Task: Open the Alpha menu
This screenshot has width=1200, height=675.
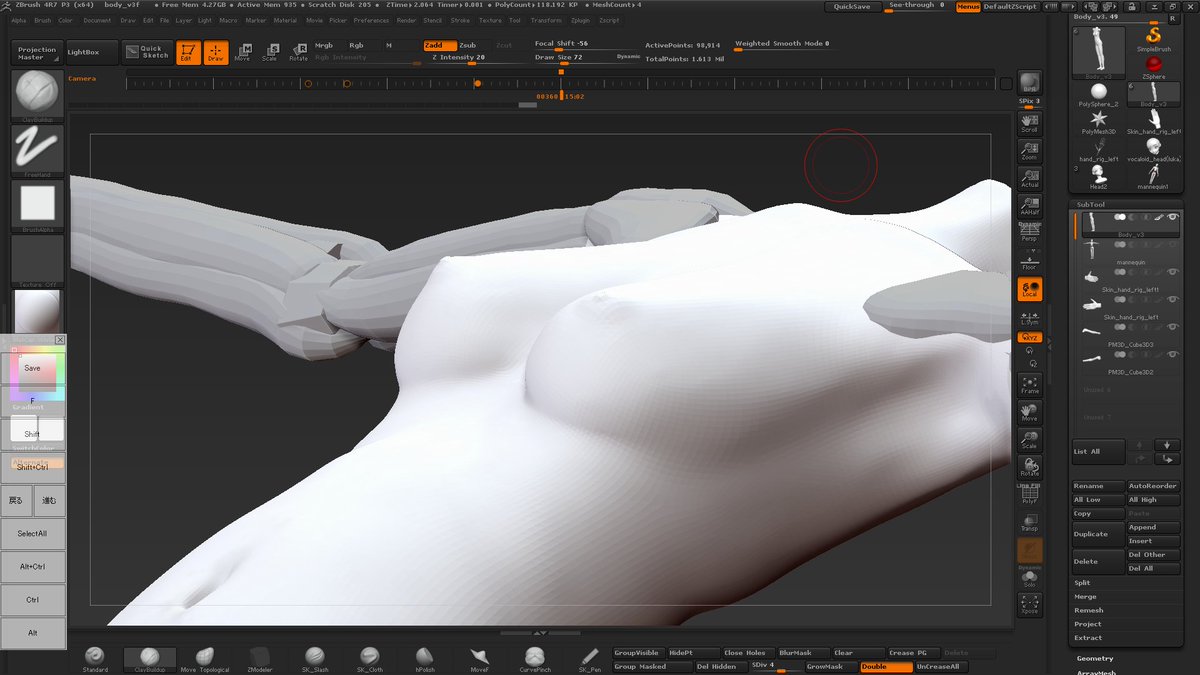Action: tap(19, 20)
